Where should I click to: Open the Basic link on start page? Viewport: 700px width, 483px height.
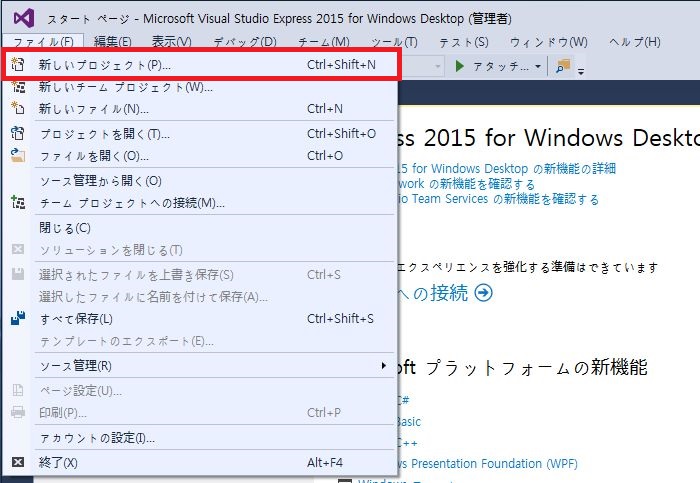click(409, 421)
